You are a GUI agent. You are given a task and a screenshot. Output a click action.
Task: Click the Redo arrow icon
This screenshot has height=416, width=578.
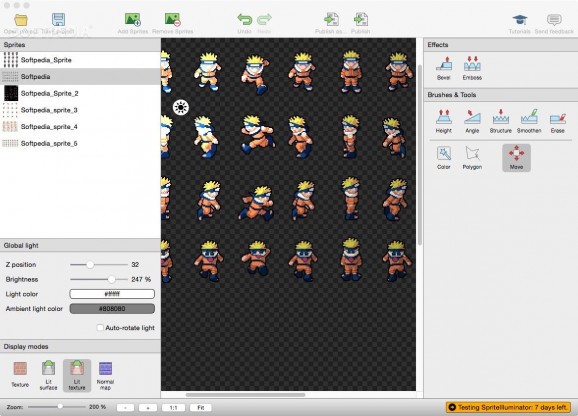pyautogui.click(x=264, y=20)
